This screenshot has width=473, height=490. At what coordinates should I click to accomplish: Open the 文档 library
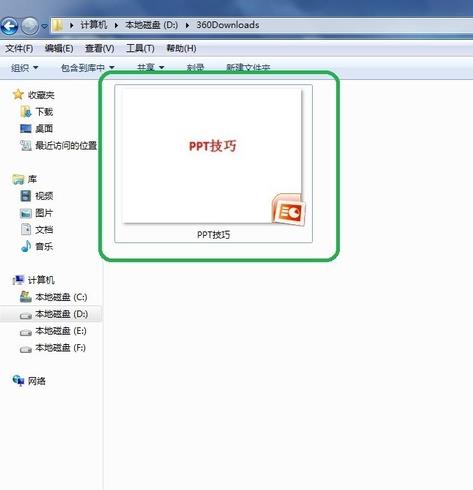click(44, 230)
